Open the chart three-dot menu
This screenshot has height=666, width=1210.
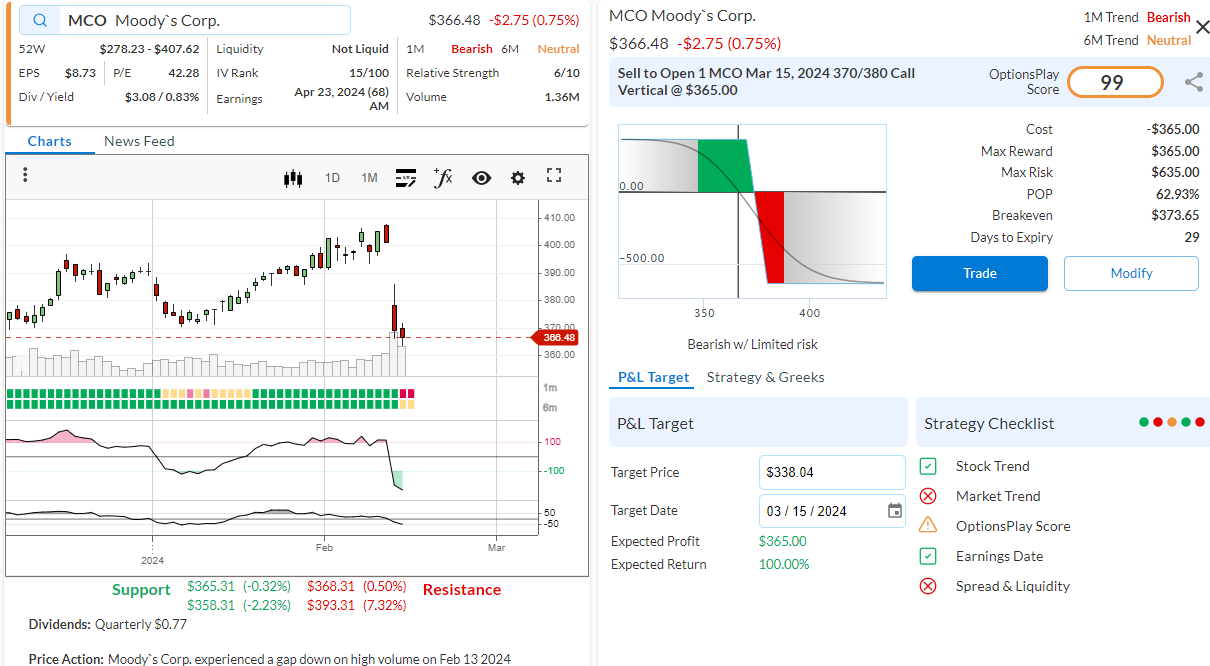pyautogui.click(x=25, y=175)
